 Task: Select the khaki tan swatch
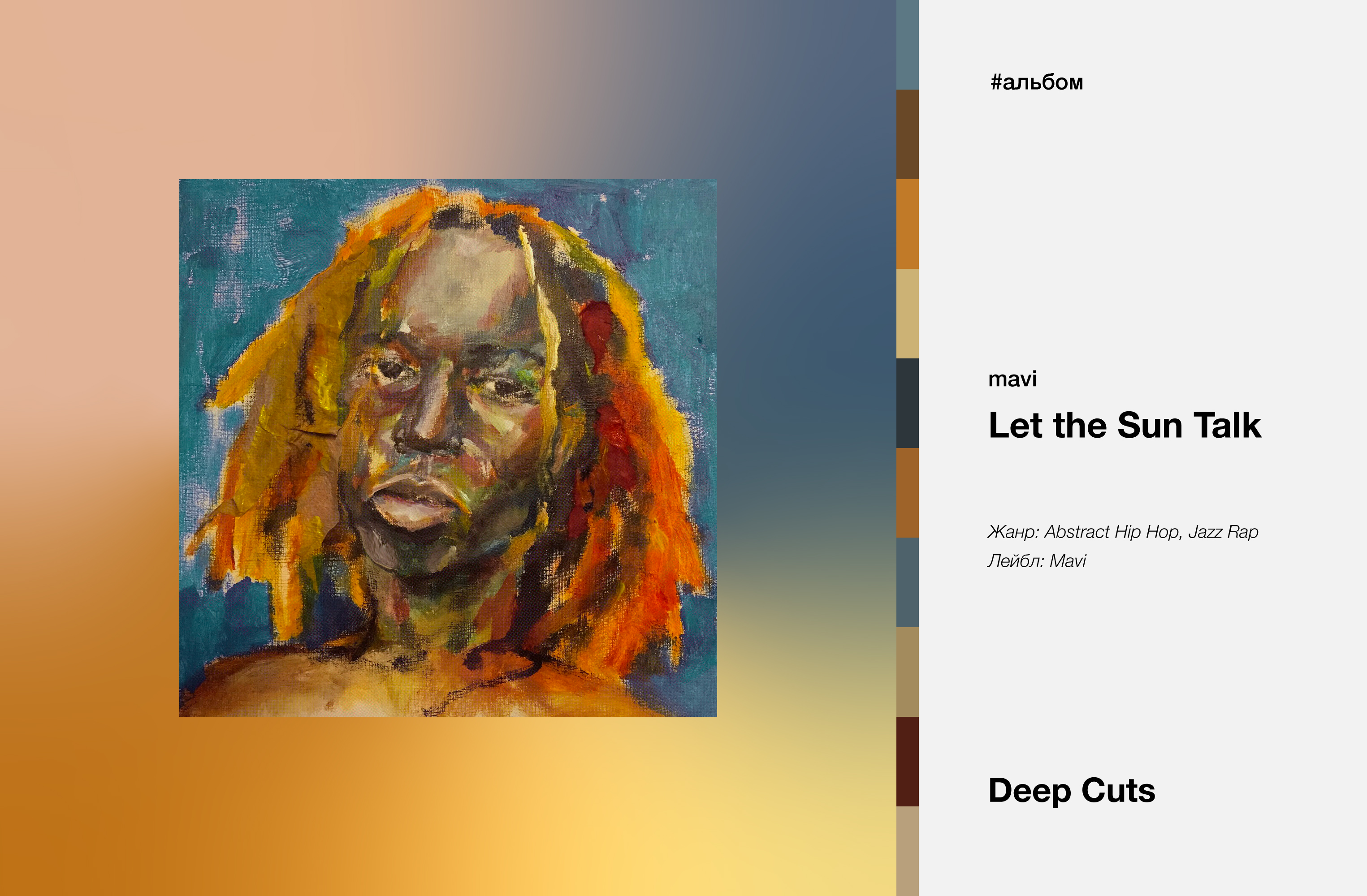pyautogui.click(x=908, y=672)
